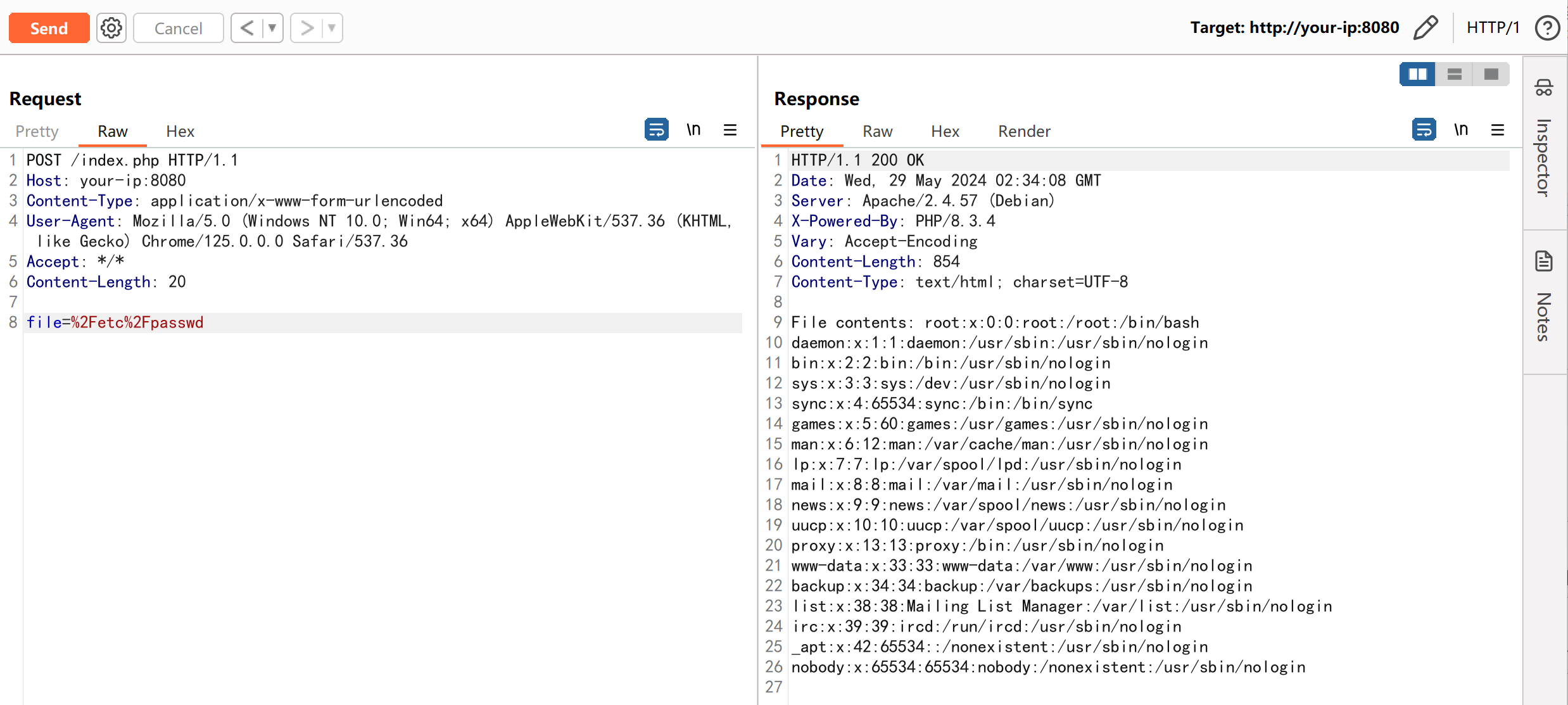Open Request panel hamburger options menu
The width and height of the screenshot is (1568, 705).
(x=730, y=130)
